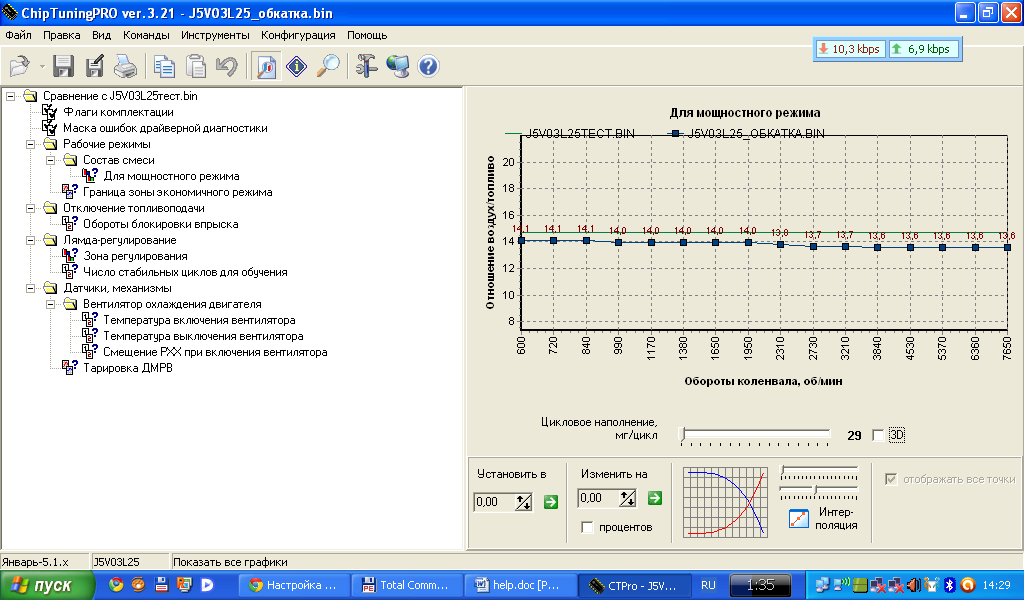The width and height of the screenshot is (1024, 600).
Task: Click the "Изменить на" value input field
Action: tap(598, 499)
